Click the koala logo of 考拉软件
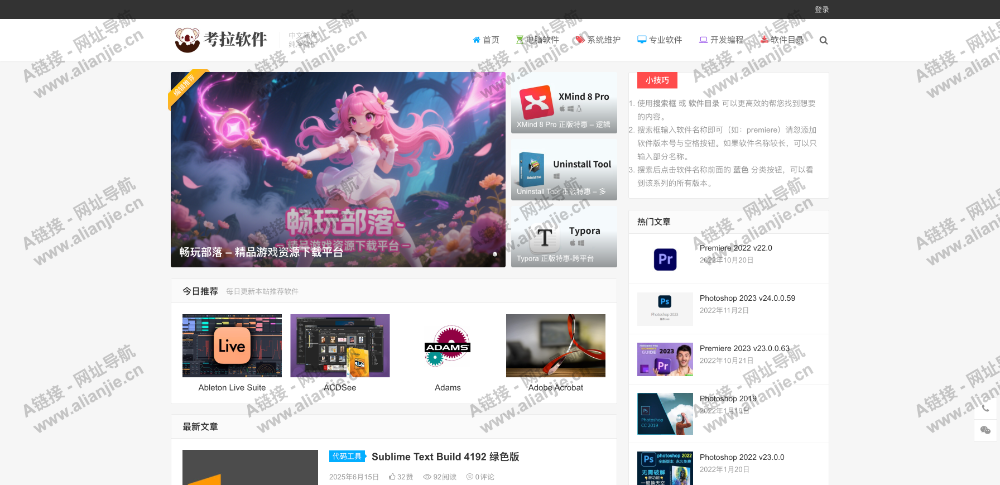This screenshot has width=1000, height=485. [188, 40]
